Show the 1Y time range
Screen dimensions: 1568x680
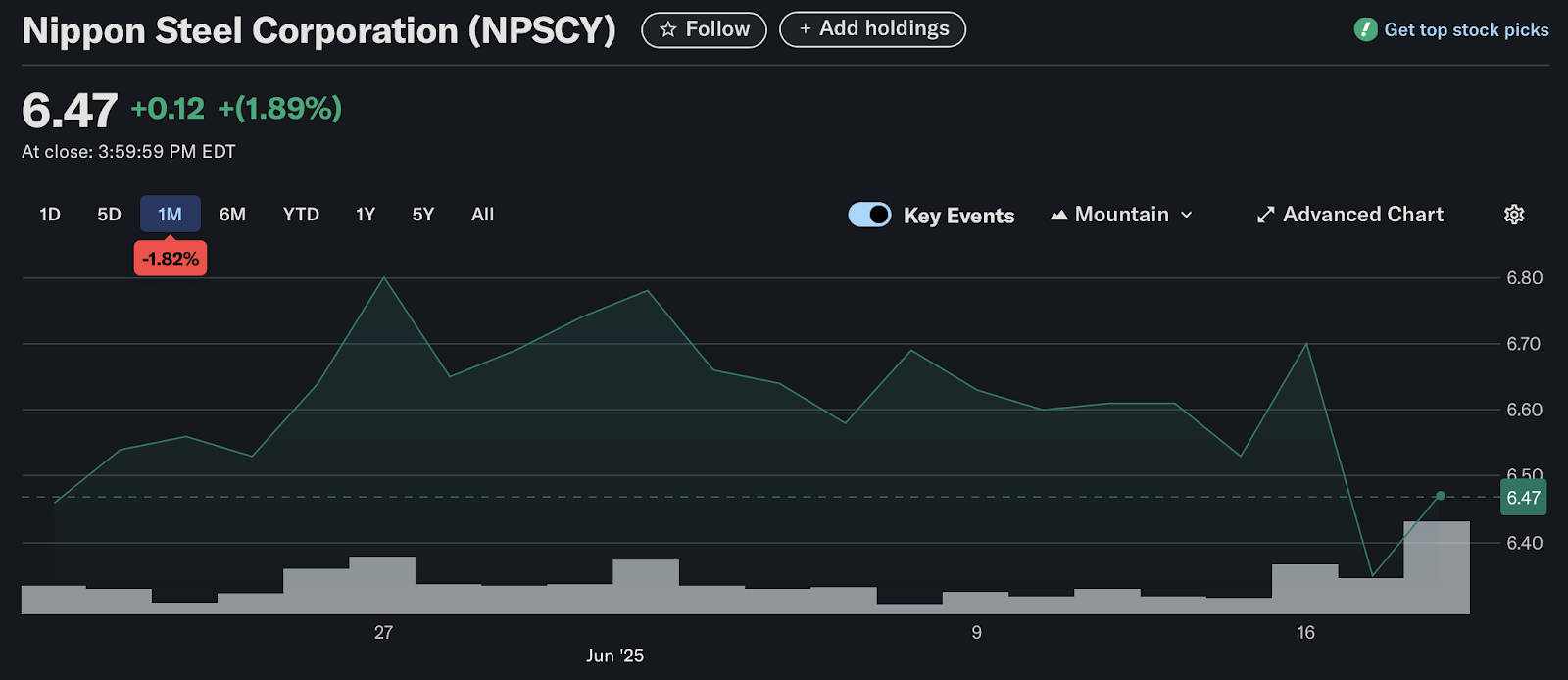point(366,214)
